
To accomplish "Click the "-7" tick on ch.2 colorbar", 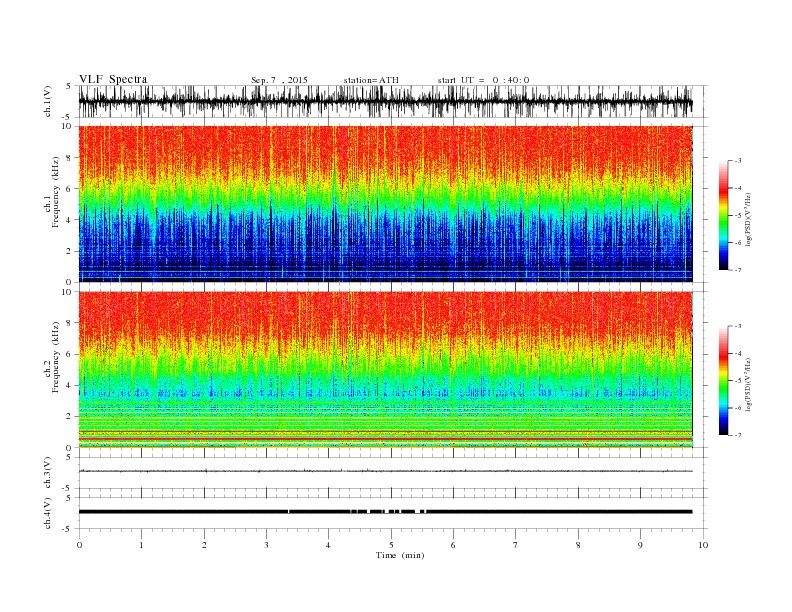I will coord(738,435).
